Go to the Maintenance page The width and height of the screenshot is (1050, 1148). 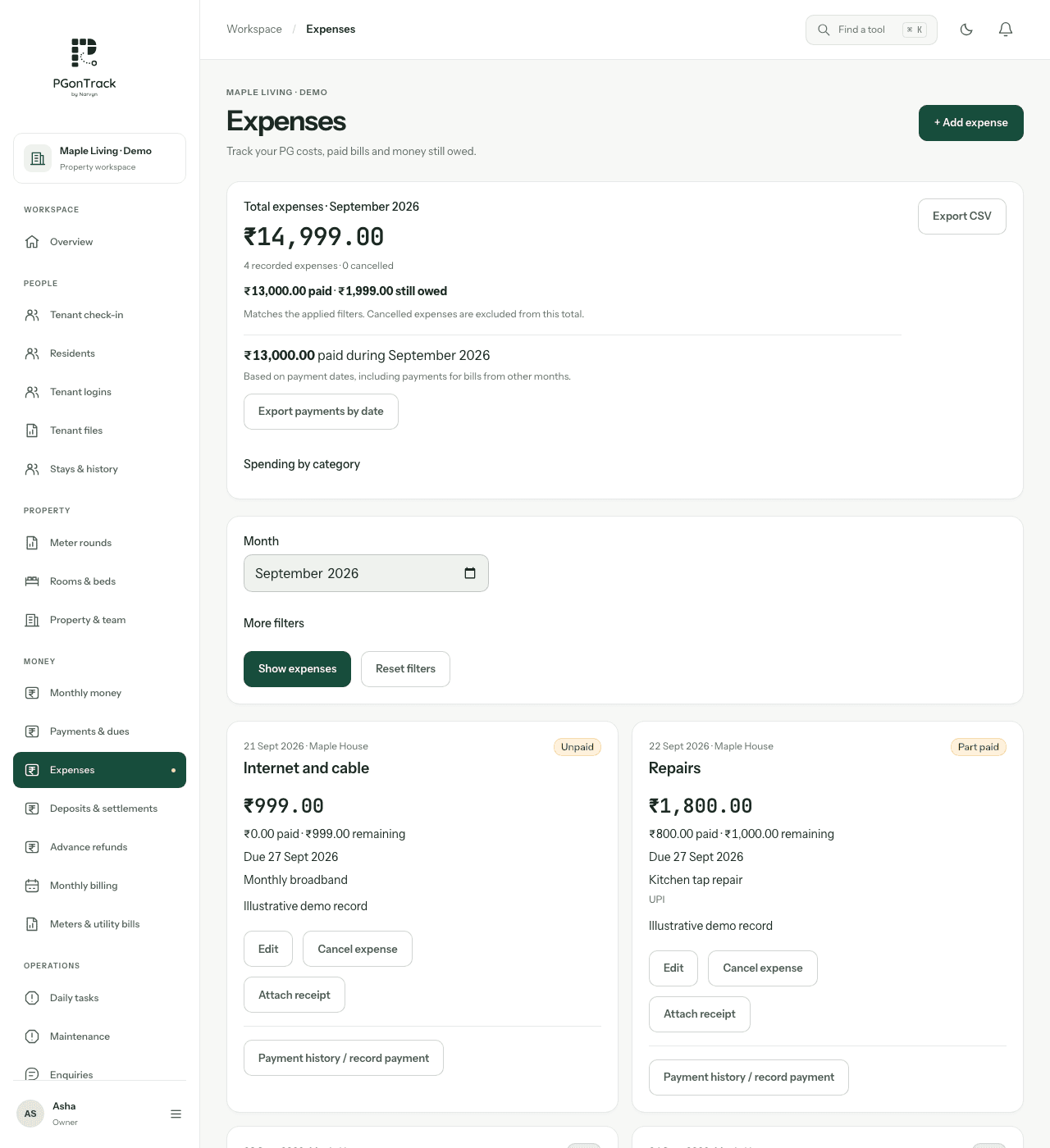point(99,1036)
